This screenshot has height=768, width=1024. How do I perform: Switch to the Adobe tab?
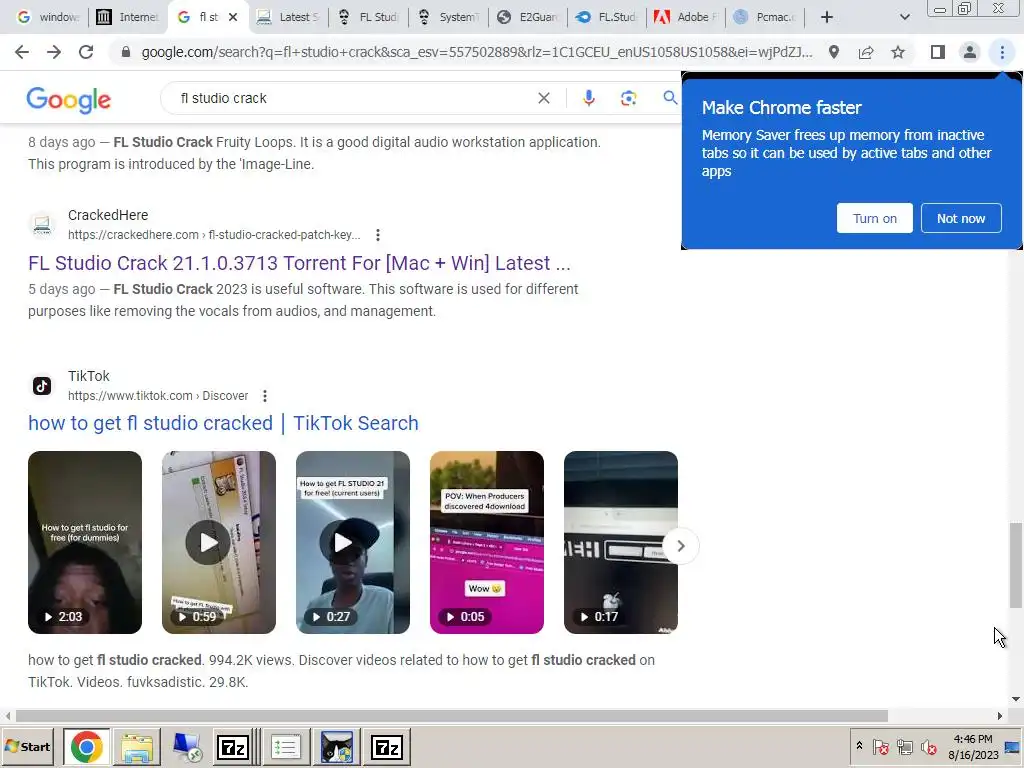click(686, 17)
